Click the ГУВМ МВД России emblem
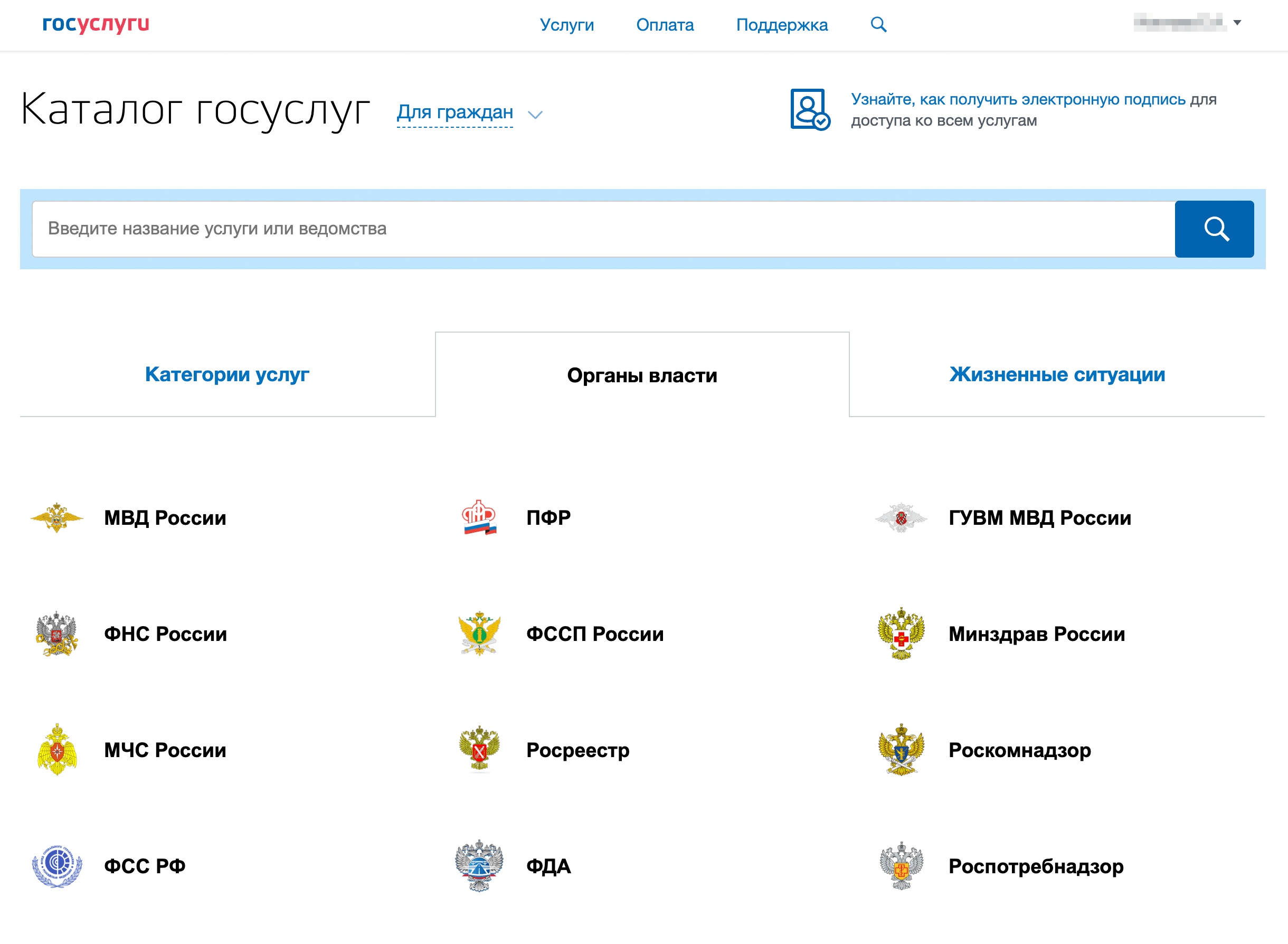Viewport: 1288px width, 944px height. (901, 518)
